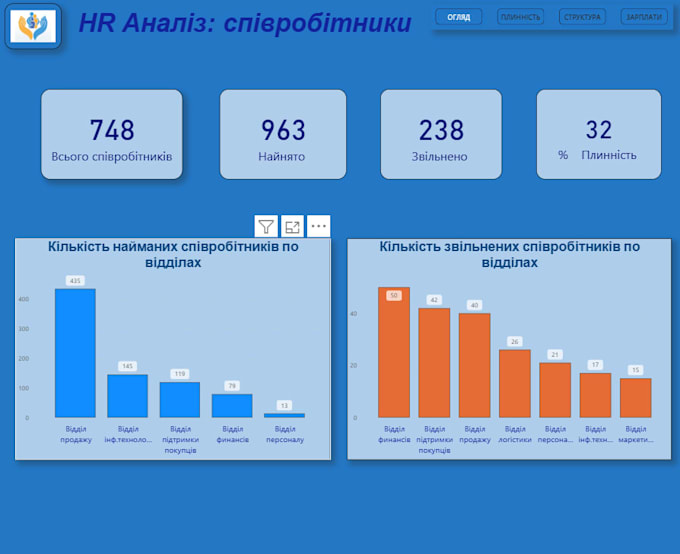
Task: Click the 50 data label
Action: (394, 295)
